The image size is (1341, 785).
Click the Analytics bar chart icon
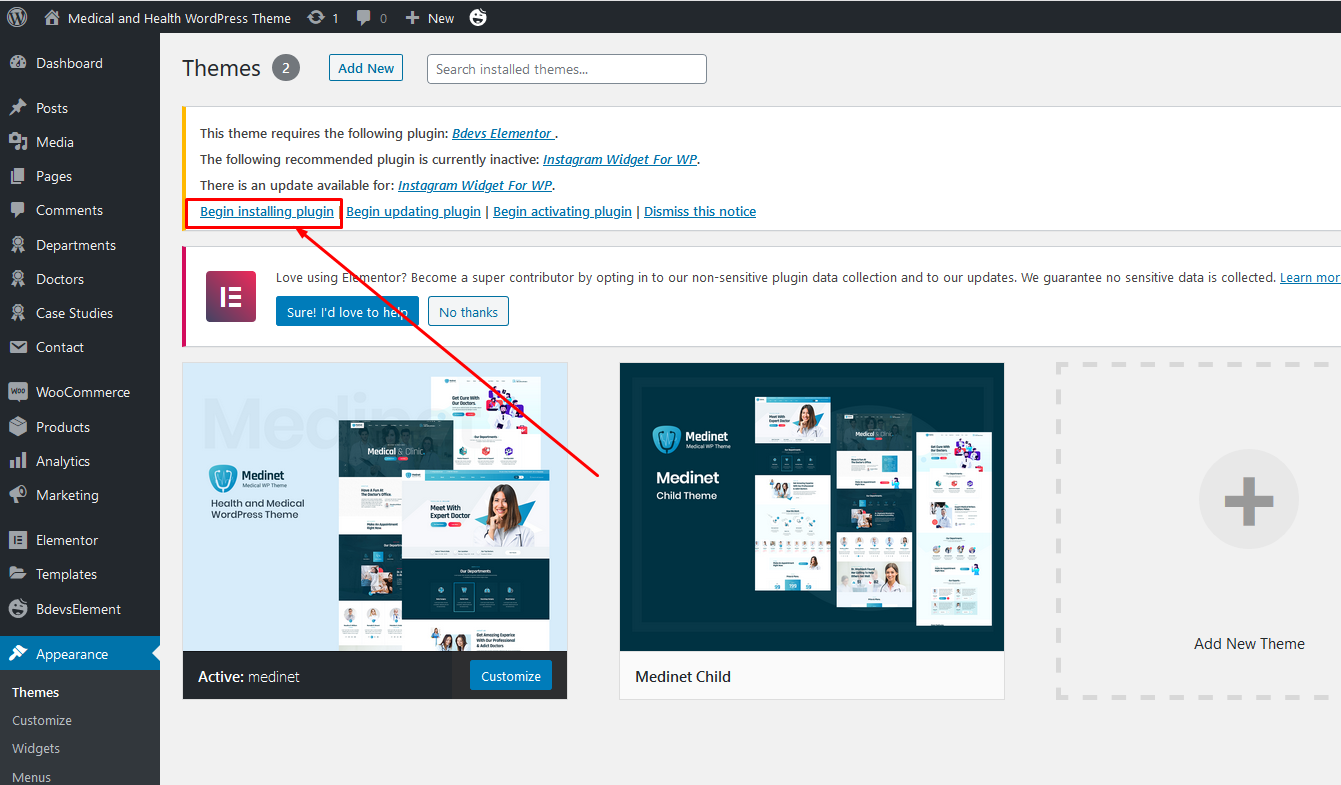[18, 461]
